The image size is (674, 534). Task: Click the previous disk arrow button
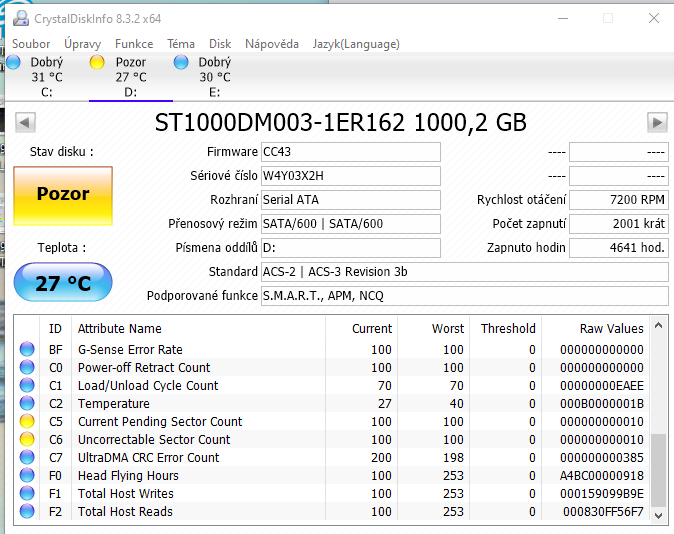click(x=26, y=122)
